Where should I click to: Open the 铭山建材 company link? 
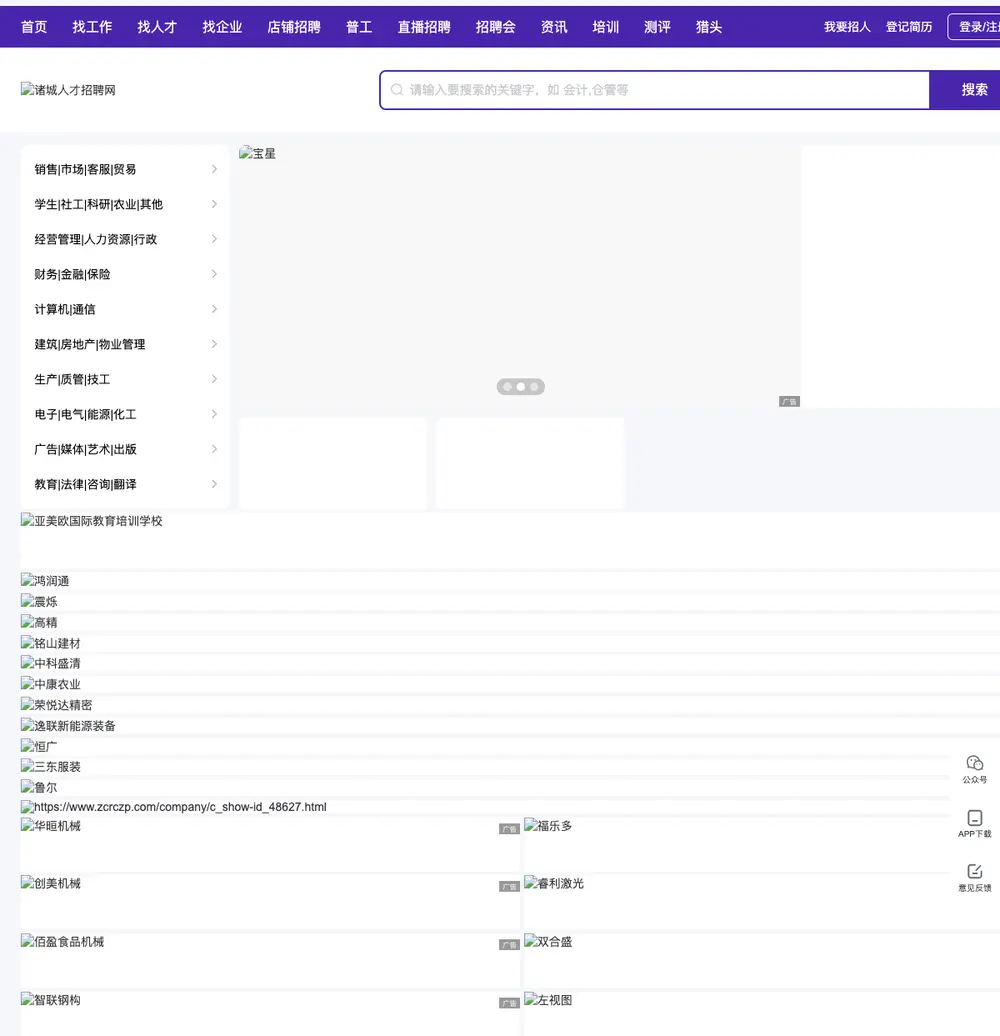tap(510, 643)
